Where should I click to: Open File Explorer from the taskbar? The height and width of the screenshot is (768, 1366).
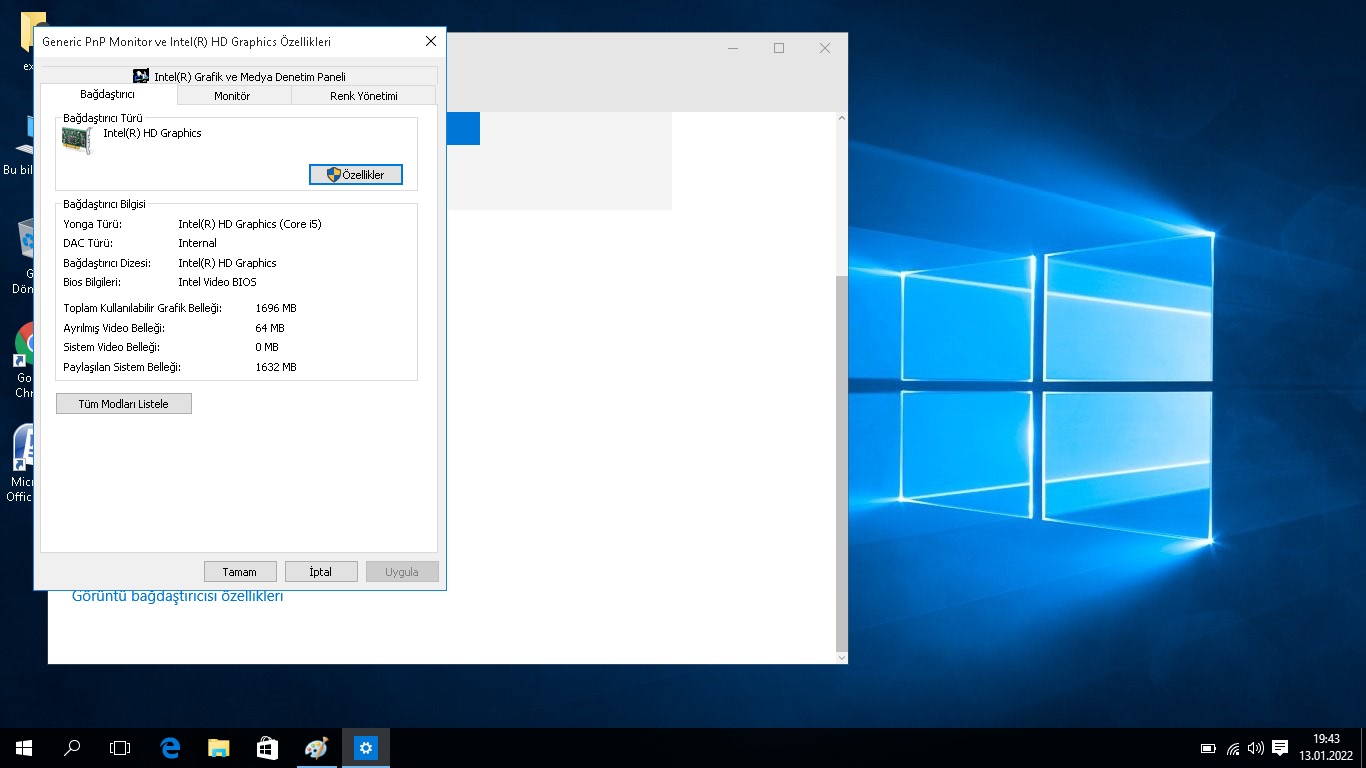pos(218,748)
